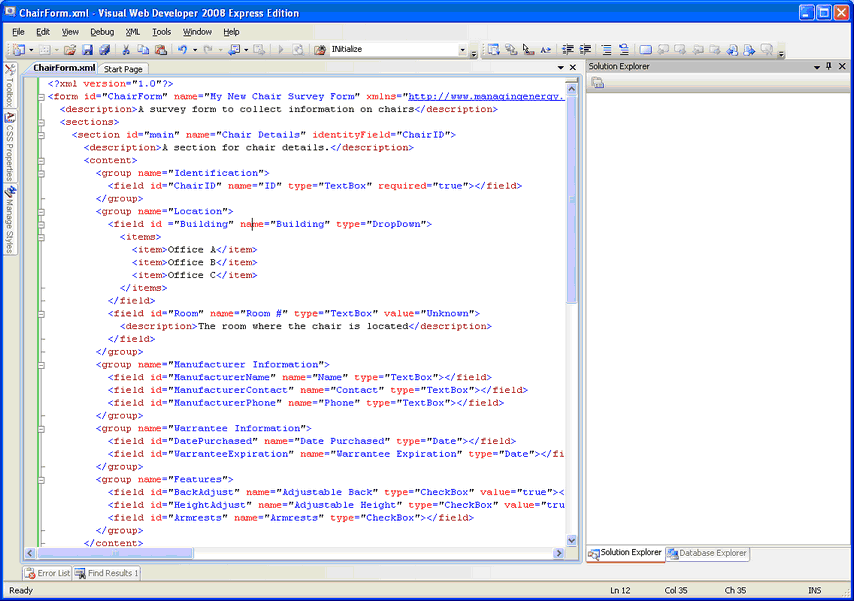Viewport: 854px width, 601px height.
Task: Click the Display Word Completion icon
Action: [x=546, y=50]
